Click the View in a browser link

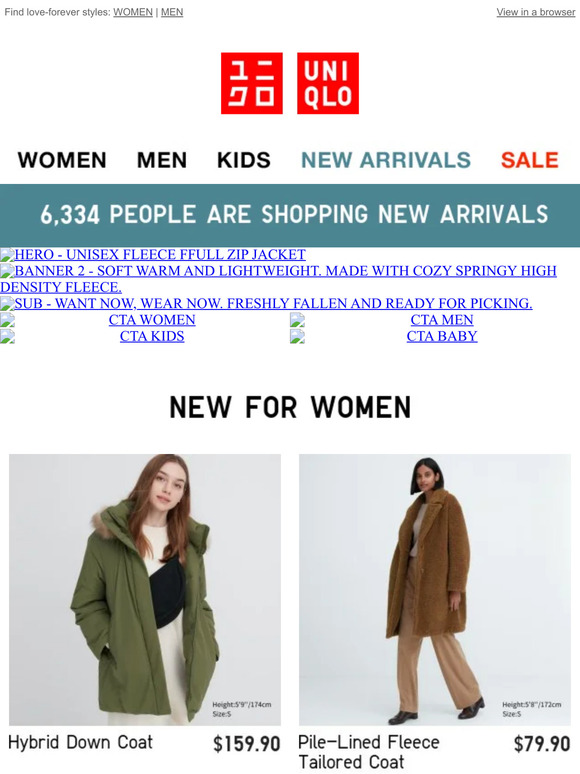536,12
